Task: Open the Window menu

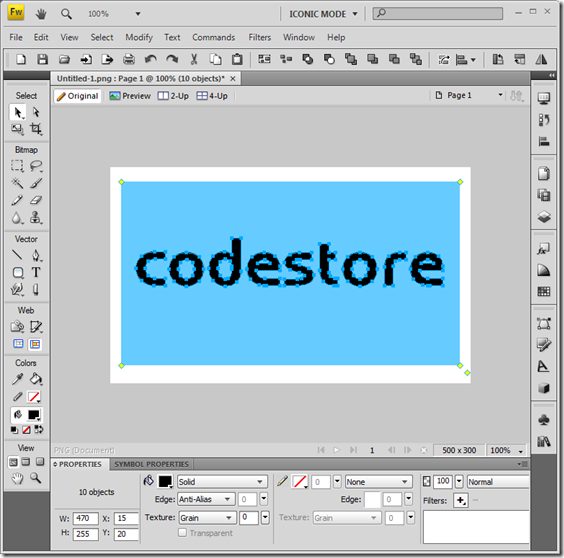Action: point(299,37)
